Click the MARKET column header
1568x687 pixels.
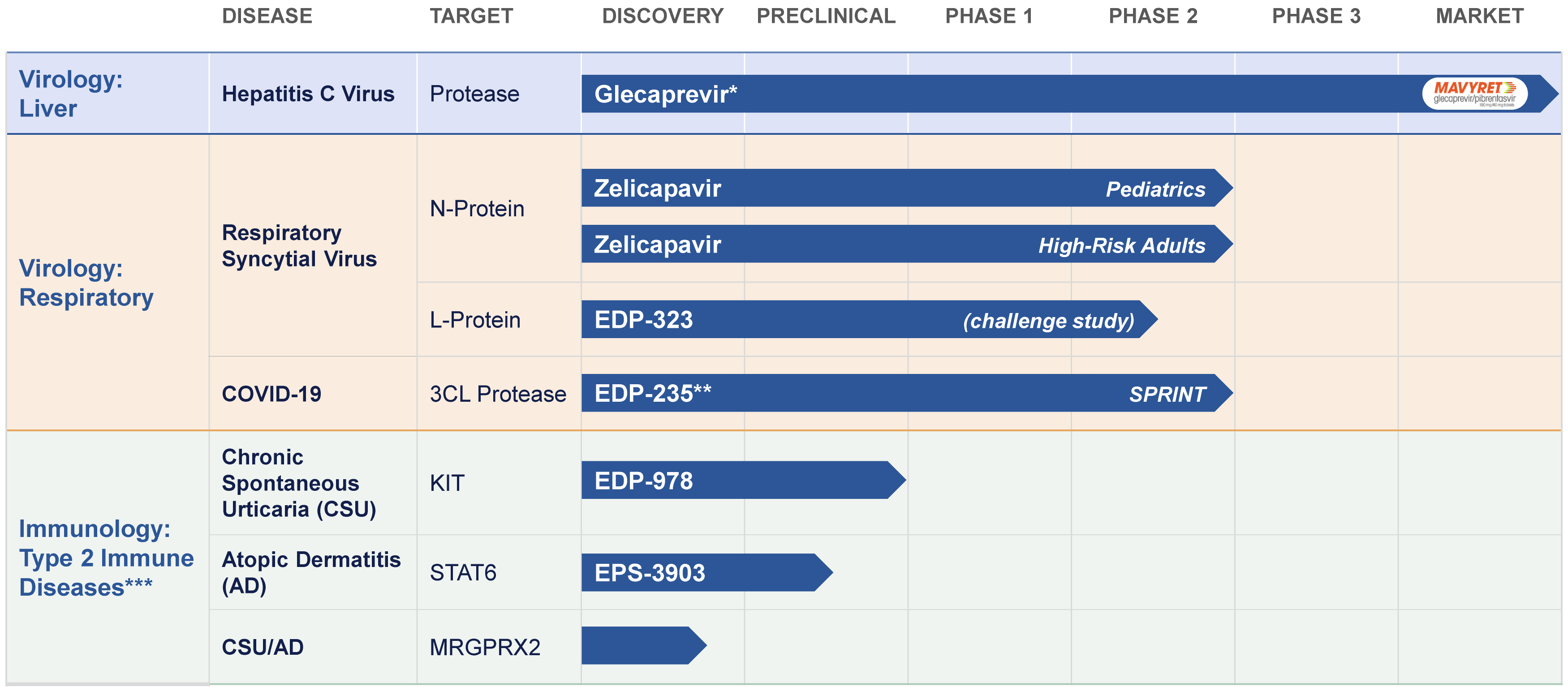tap(1480, 16)
